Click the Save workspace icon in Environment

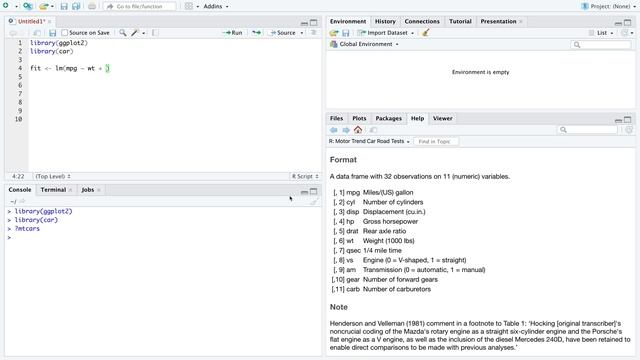346,33
